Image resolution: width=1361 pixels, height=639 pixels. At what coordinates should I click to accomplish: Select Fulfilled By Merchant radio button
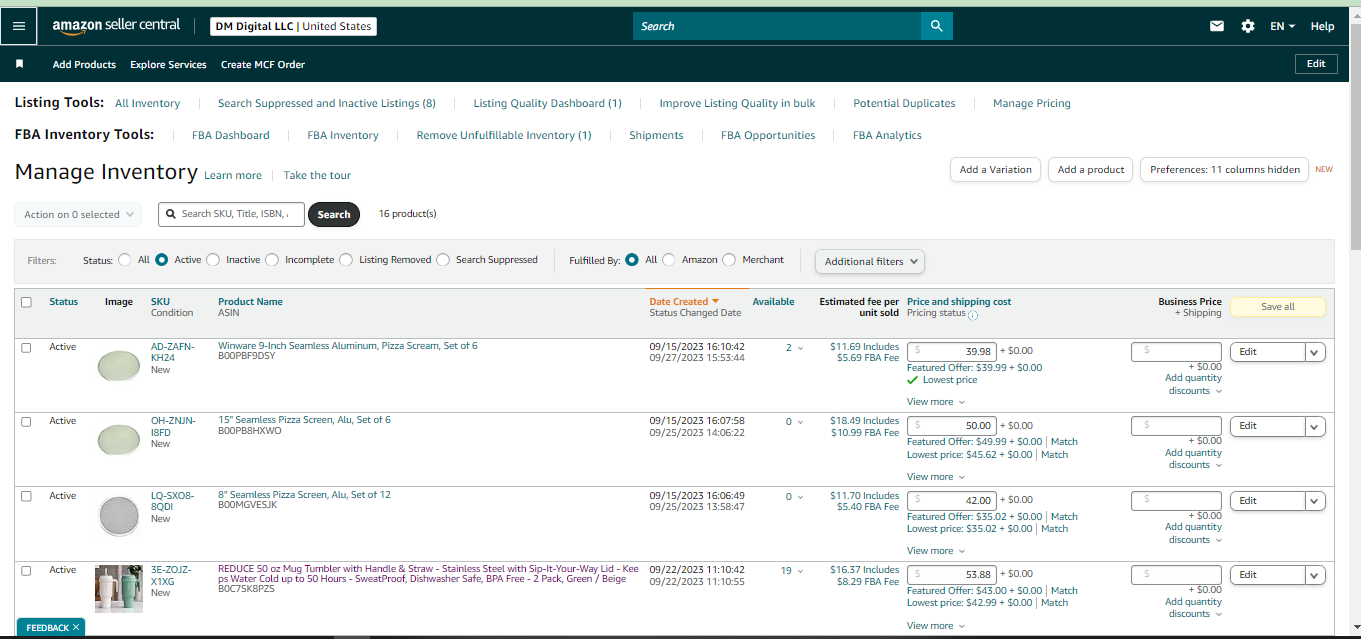729,260
